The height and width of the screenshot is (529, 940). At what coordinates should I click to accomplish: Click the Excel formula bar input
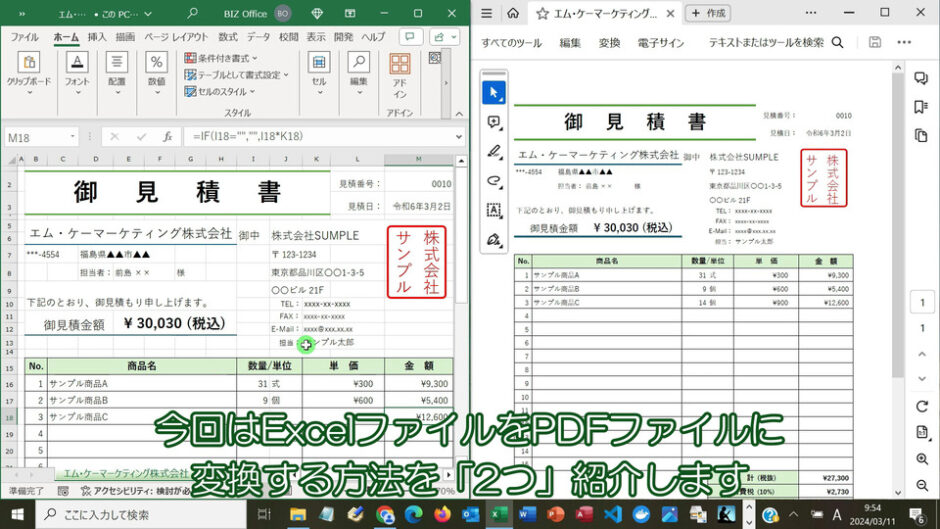click(320, 137)
